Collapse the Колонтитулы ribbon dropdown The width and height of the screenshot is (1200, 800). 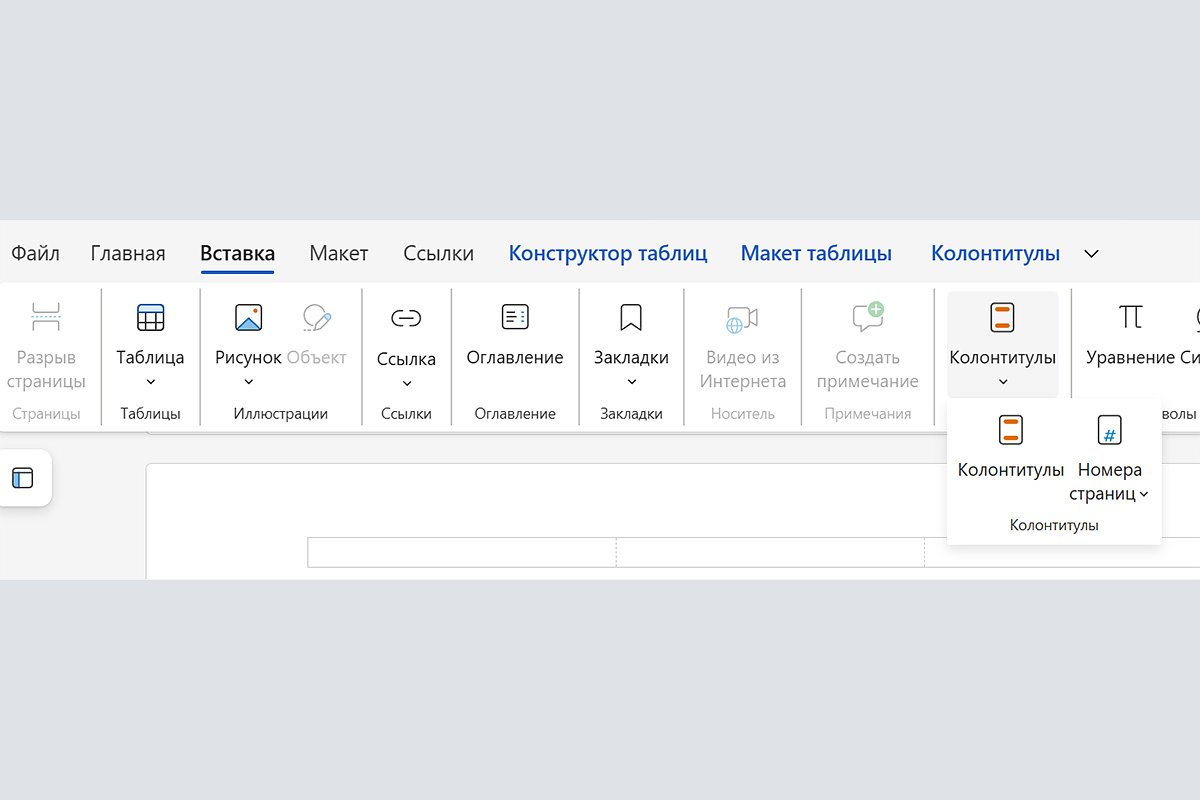(x=1002, y=382)
